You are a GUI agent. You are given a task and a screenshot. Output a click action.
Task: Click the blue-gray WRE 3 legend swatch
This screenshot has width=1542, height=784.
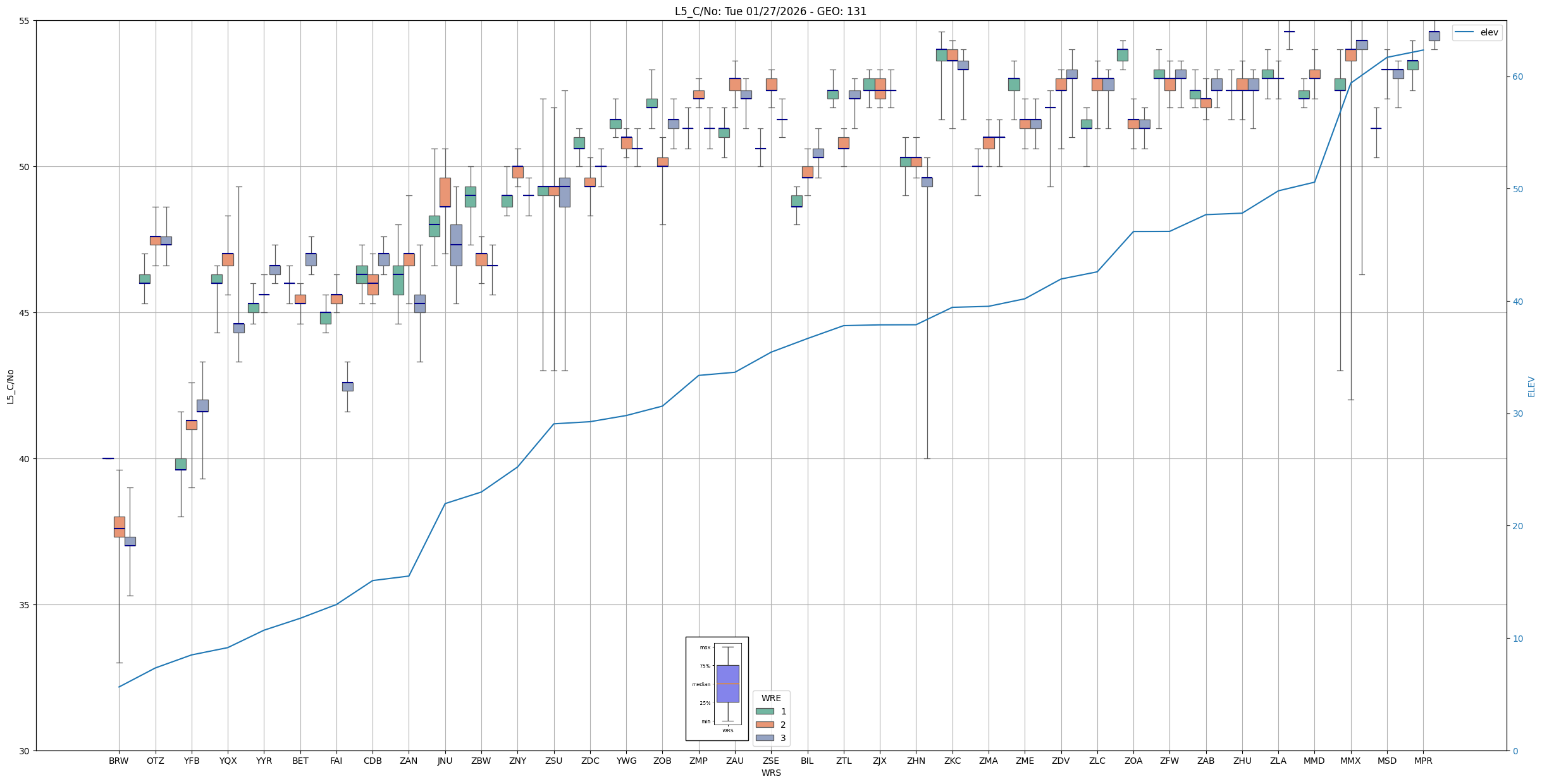coord(765,738)
